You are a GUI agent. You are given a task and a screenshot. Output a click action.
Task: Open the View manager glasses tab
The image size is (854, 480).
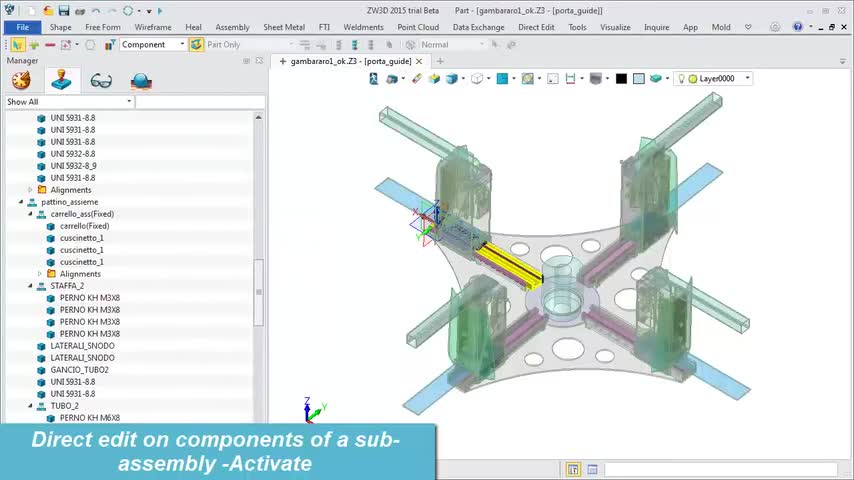pyautogui.click(x=101, y=81)
